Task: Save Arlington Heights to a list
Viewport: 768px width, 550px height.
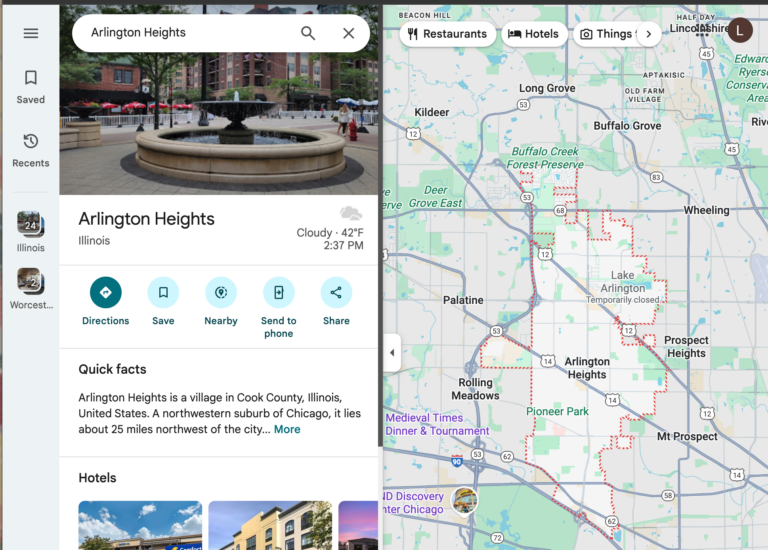Action: pyautogui.click(x=163, y=293)
